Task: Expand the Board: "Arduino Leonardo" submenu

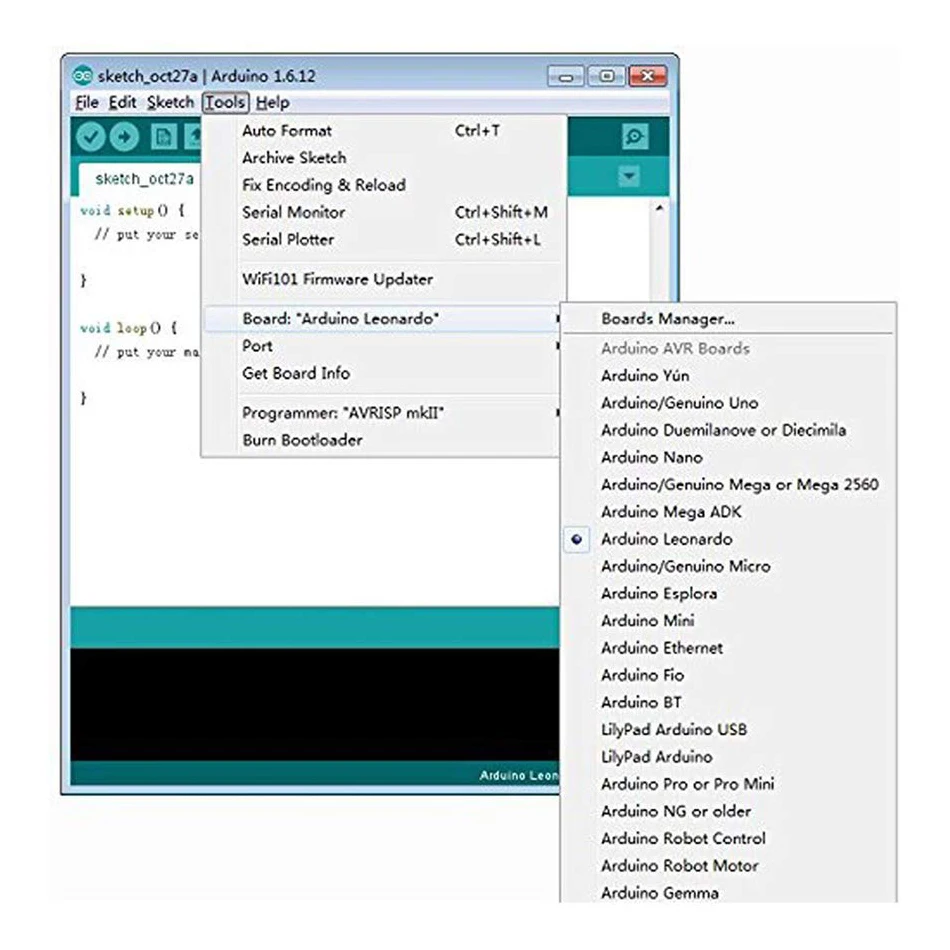Action: 382,319
